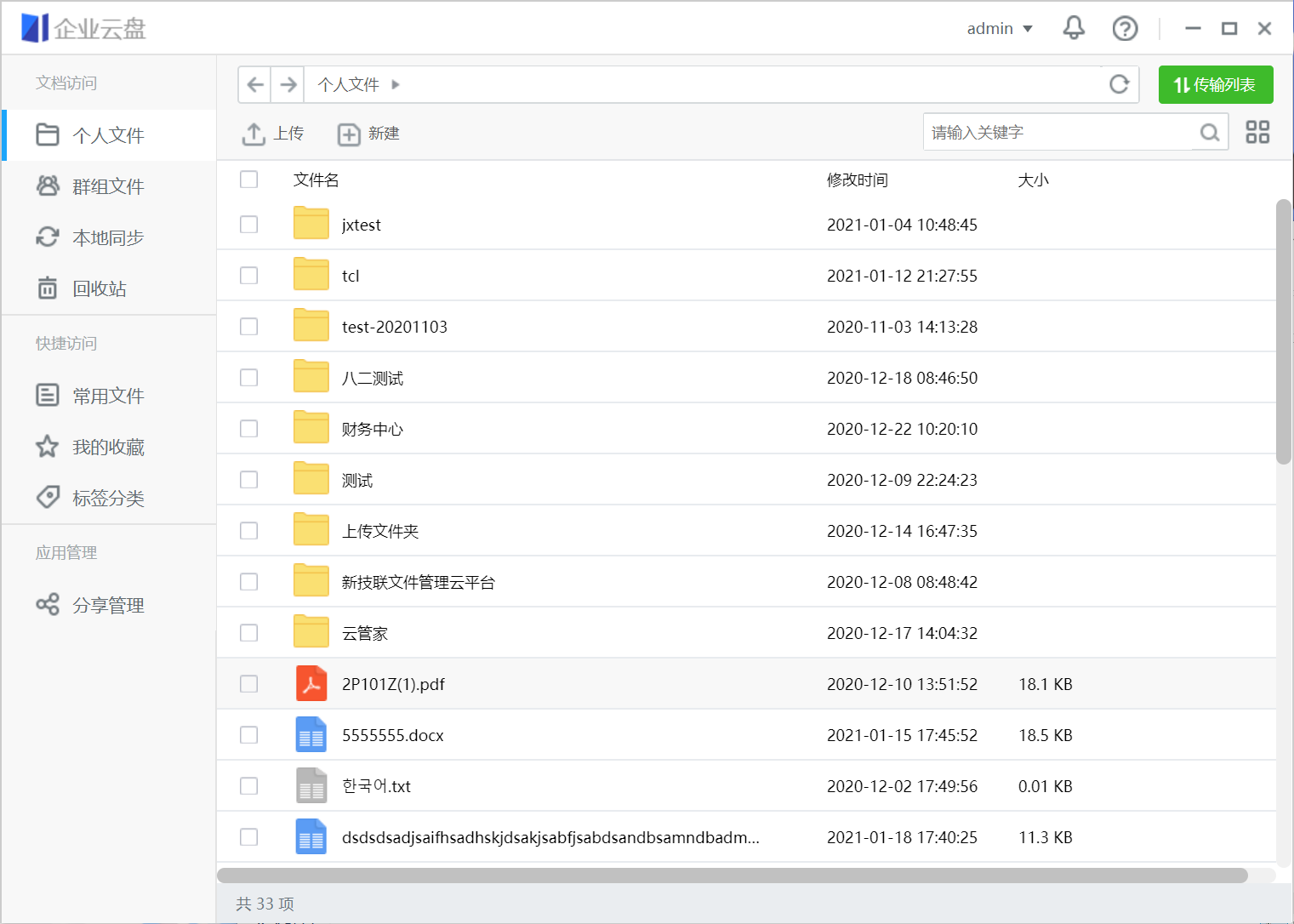Viewport: 1294px width, 924px height.
Task: Click the dsdsdsadj... docx file icon
Action: (311, 836)
